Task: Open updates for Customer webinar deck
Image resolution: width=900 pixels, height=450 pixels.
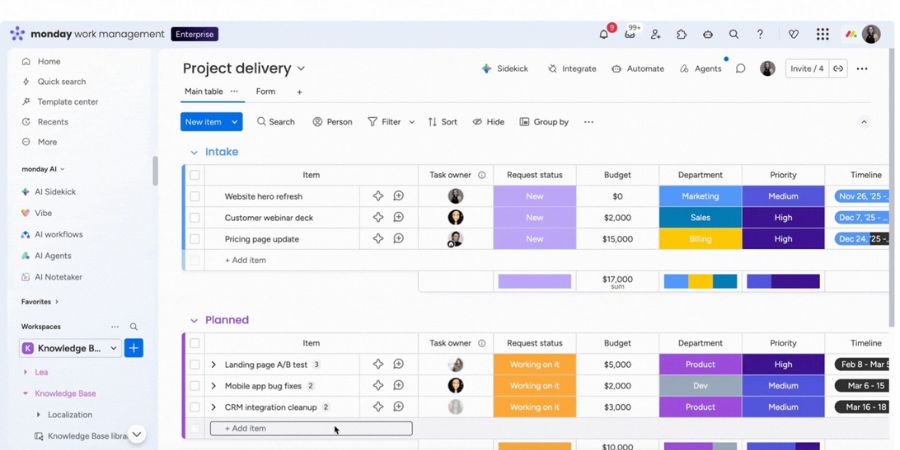Action: click(x=398, y=218)
